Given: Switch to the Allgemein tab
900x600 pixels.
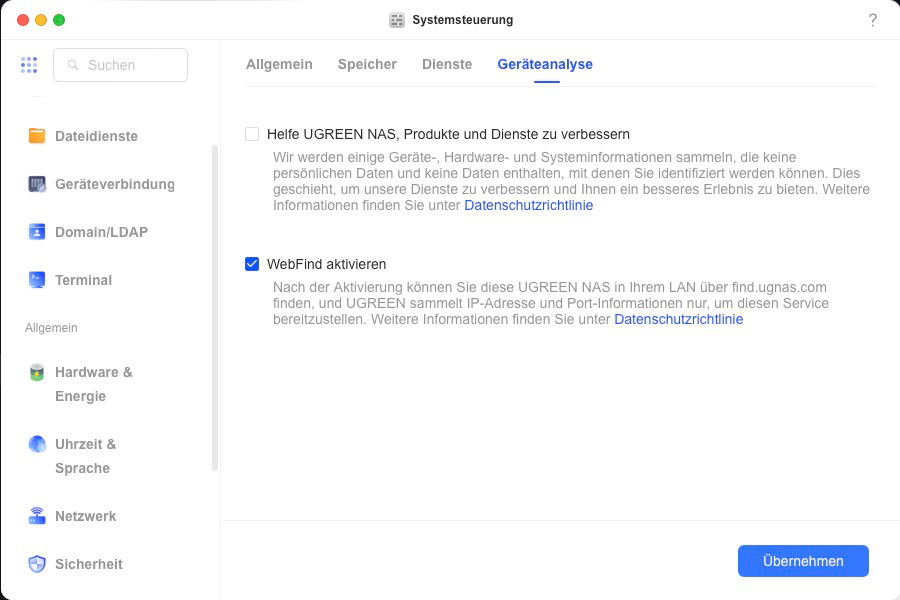Looking at the screenshot, I should [x=279, y=64].
